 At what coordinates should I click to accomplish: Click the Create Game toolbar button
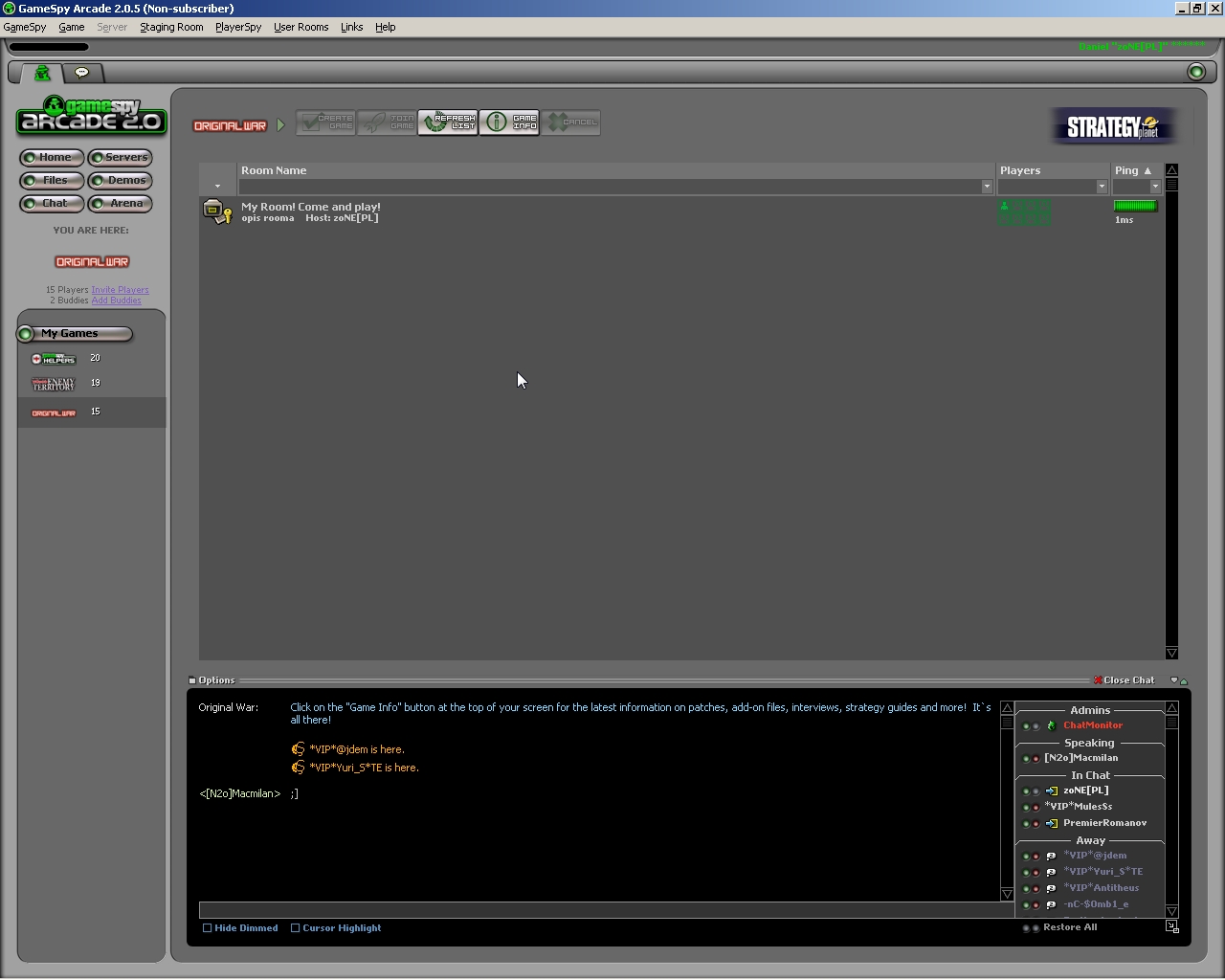tap(325, 122)
